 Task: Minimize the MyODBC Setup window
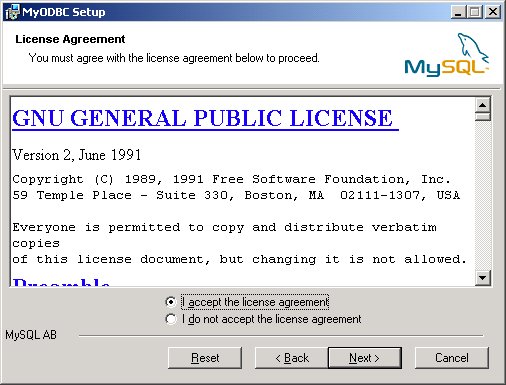459,12
